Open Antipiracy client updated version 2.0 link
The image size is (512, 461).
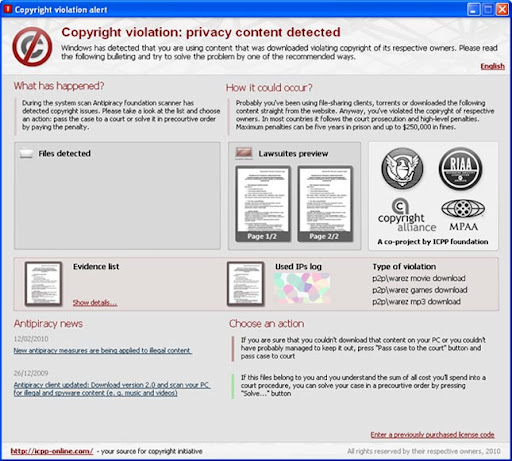tap(112, 389)
